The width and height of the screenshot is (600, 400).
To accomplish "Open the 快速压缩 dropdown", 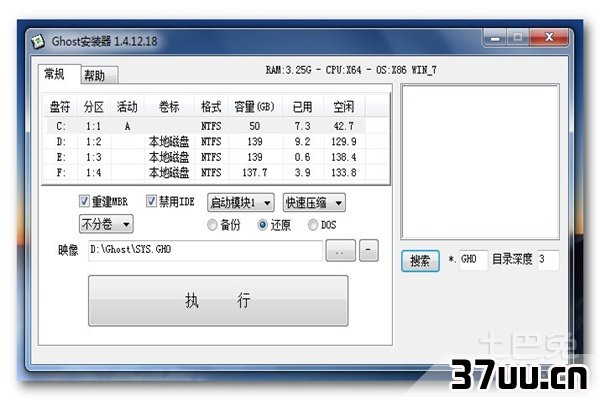I will point(314,202).
